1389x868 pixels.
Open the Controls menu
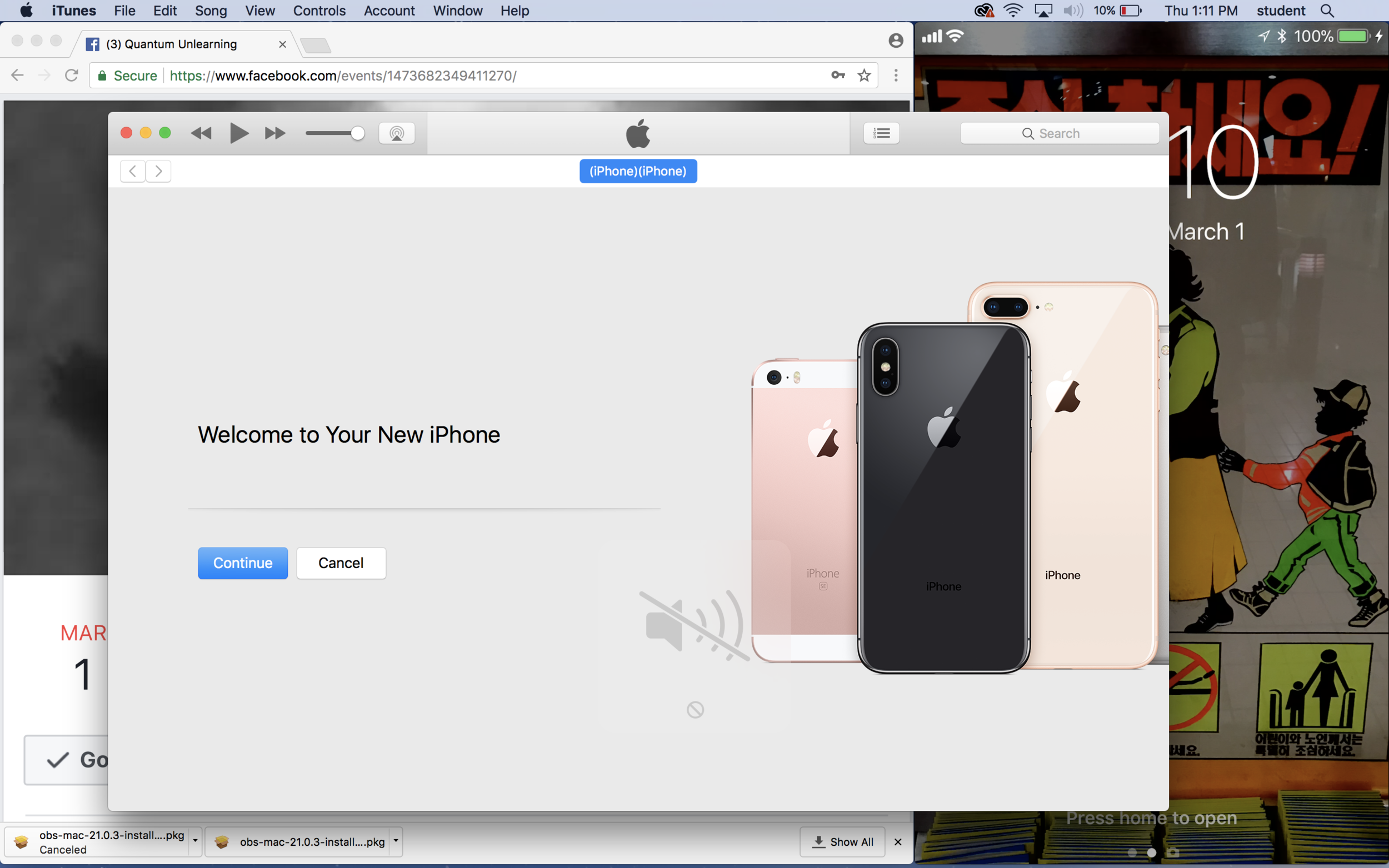click(x=319, y=11)
